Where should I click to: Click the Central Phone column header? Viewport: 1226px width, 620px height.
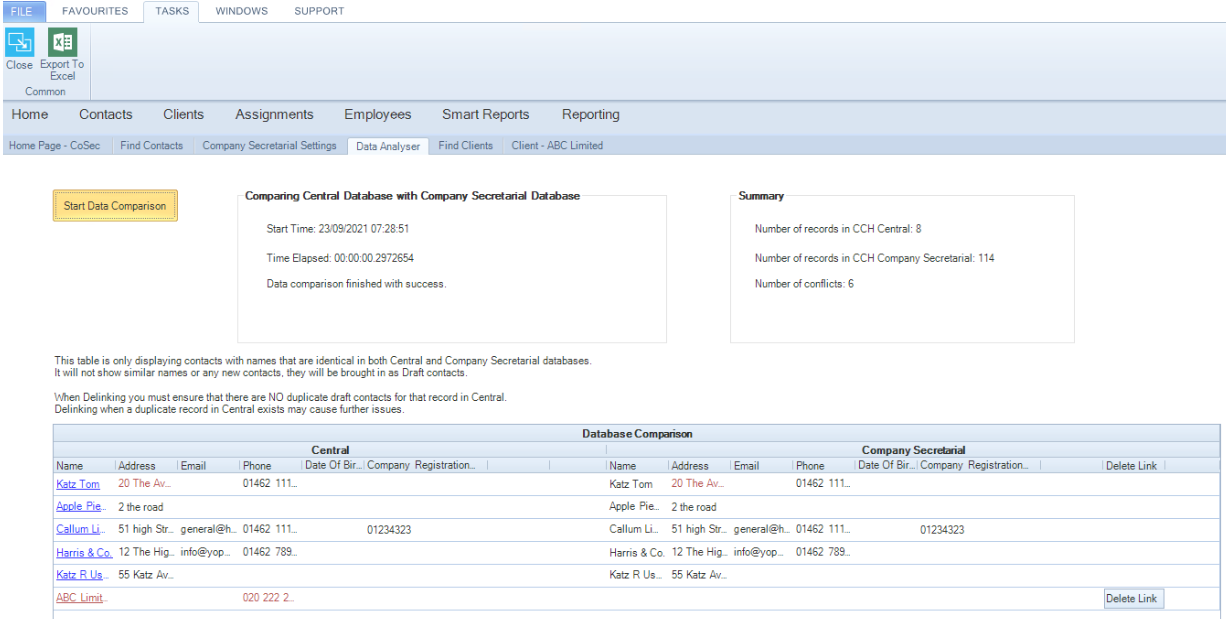[x=270, y=466]
